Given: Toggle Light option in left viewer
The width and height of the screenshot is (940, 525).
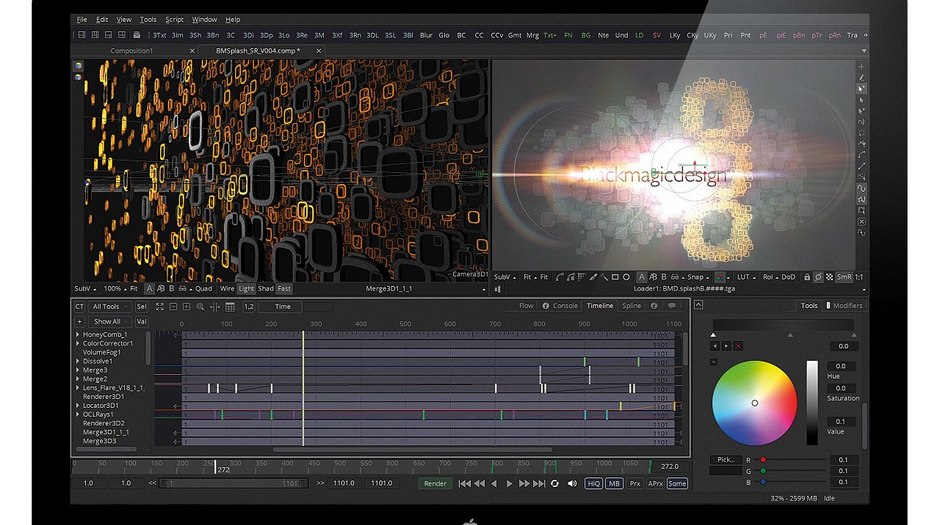Looking at the screenshot, I should pyautogui.click(x=246, y=289).
